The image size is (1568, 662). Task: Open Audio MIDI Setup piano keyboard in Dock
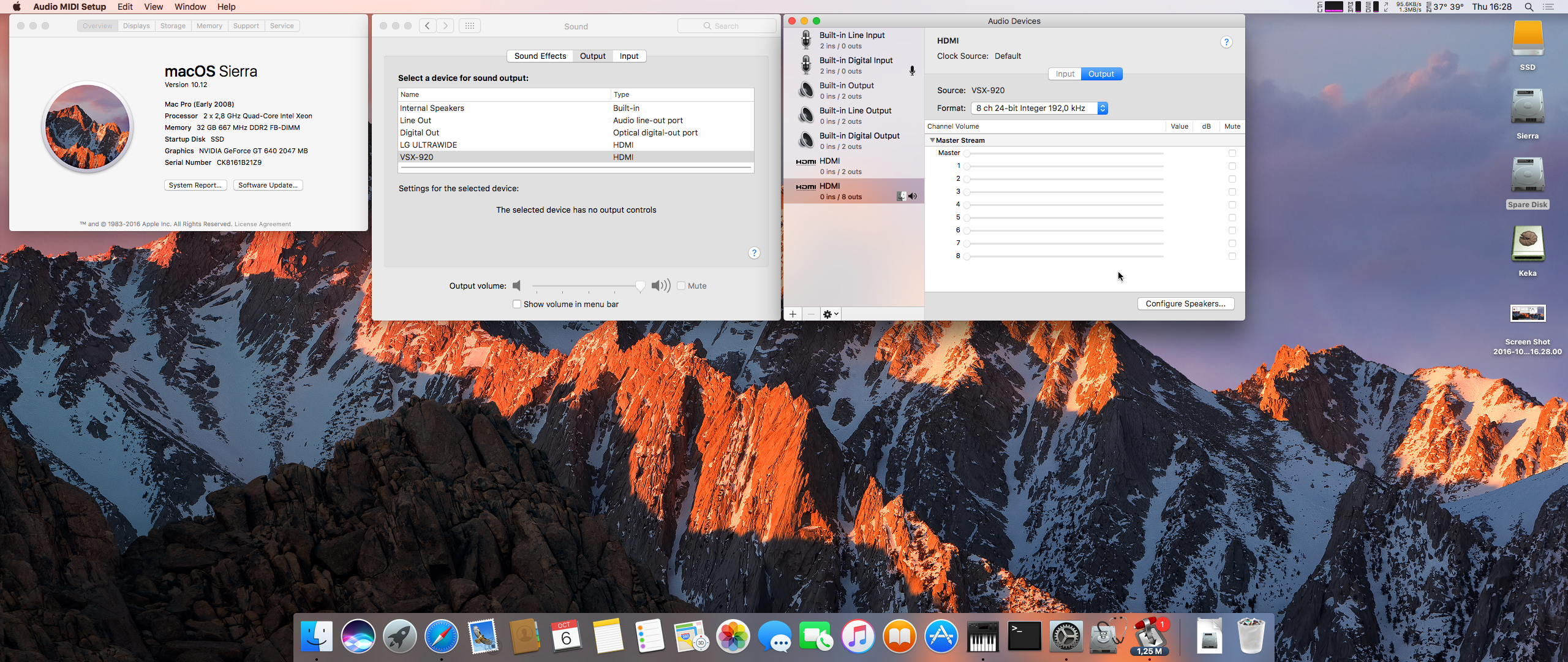982,636
